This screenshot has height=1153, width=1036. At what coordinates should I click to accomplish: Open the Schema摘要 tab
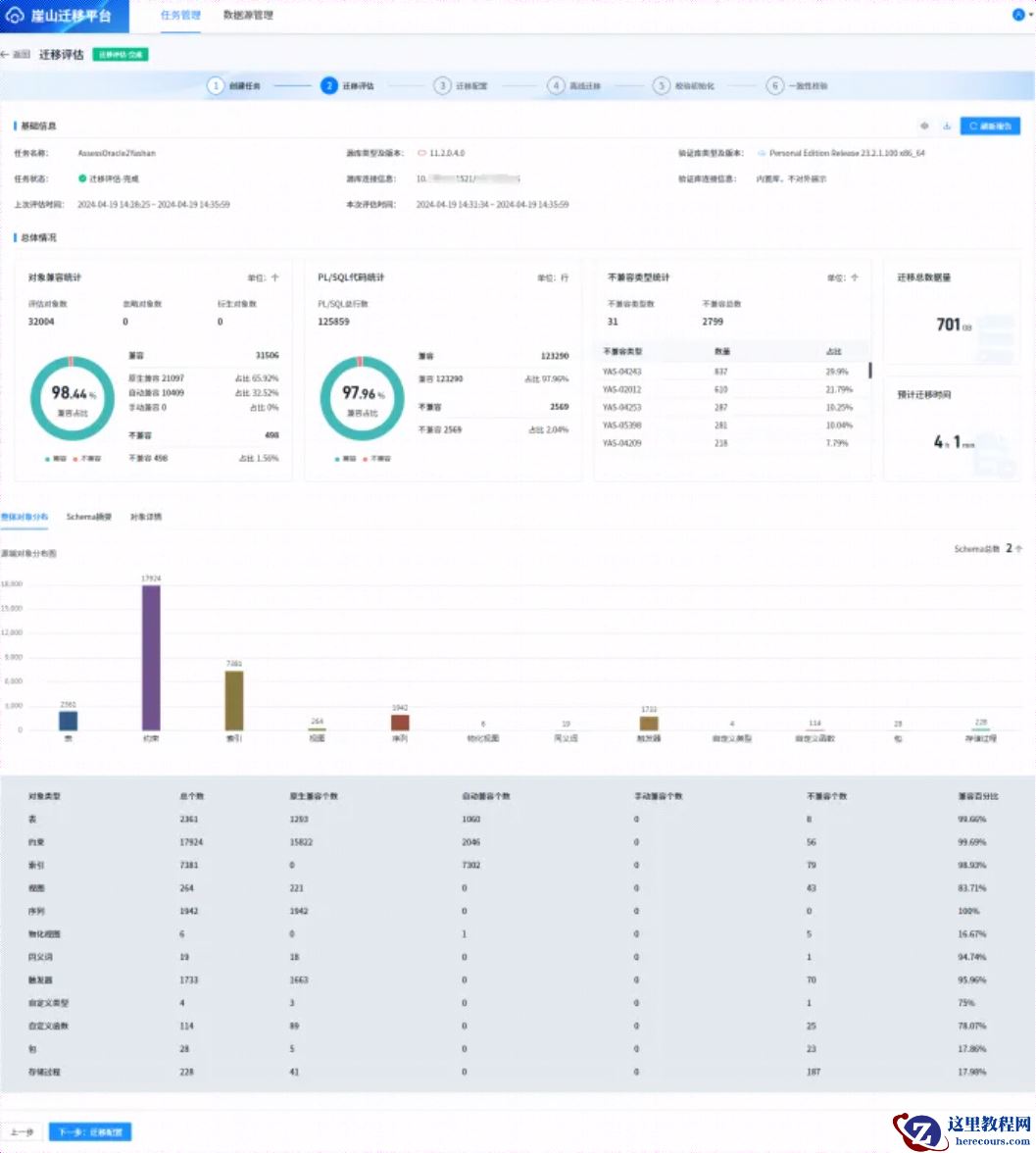(x=89, y=516)
